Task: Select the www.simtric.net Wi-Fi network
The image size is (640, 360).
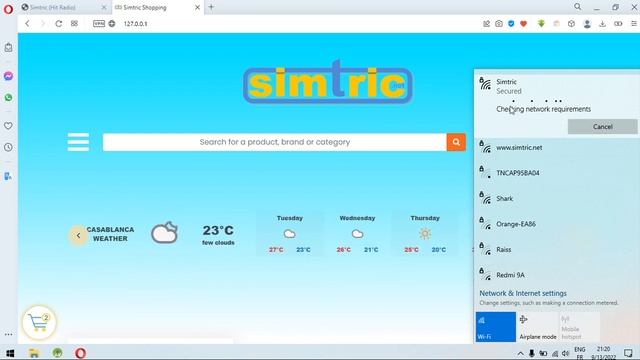Action: click(557, 147)
